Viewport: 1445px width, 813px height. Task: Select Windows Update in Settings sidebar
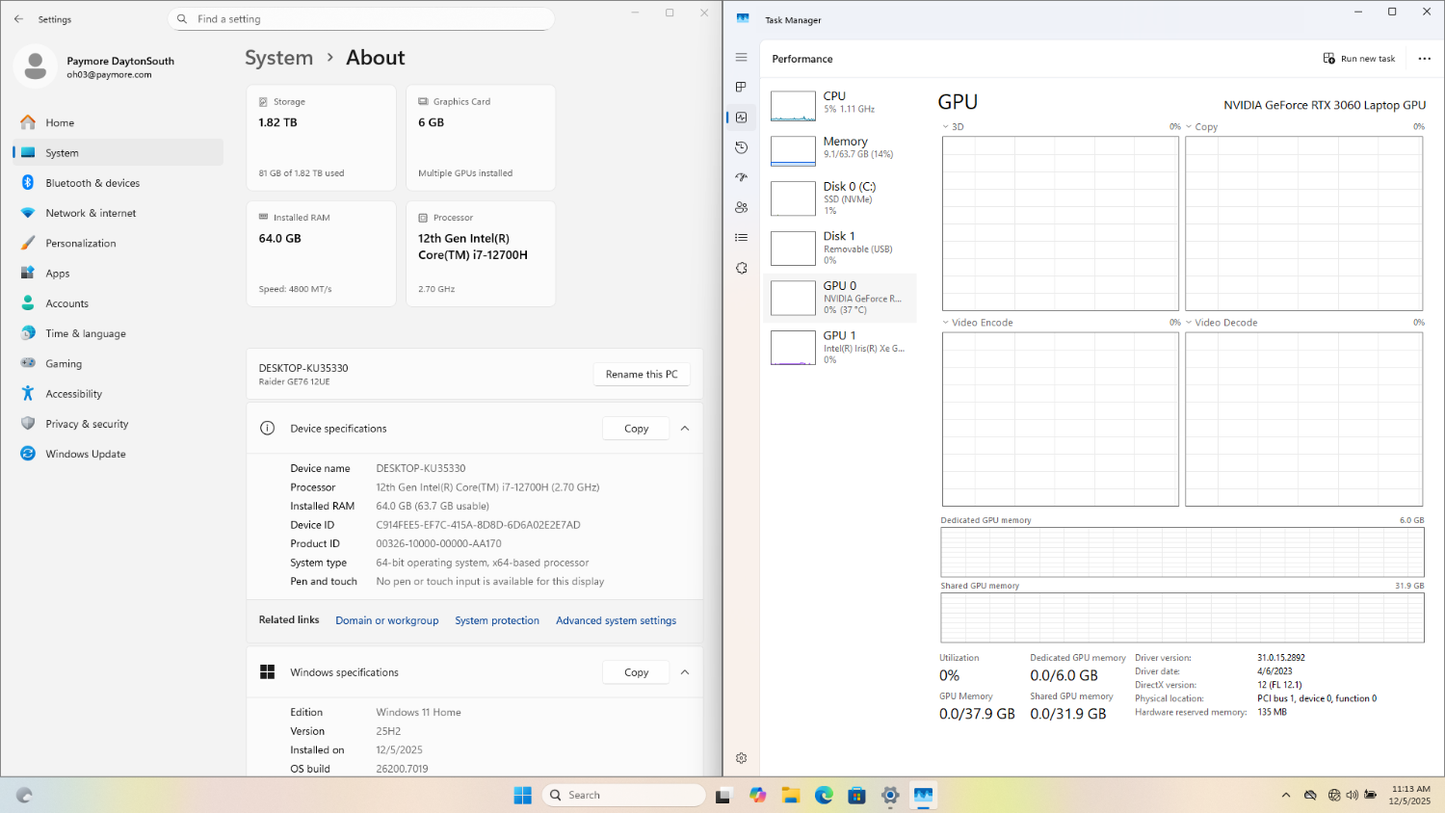point(85,454)
